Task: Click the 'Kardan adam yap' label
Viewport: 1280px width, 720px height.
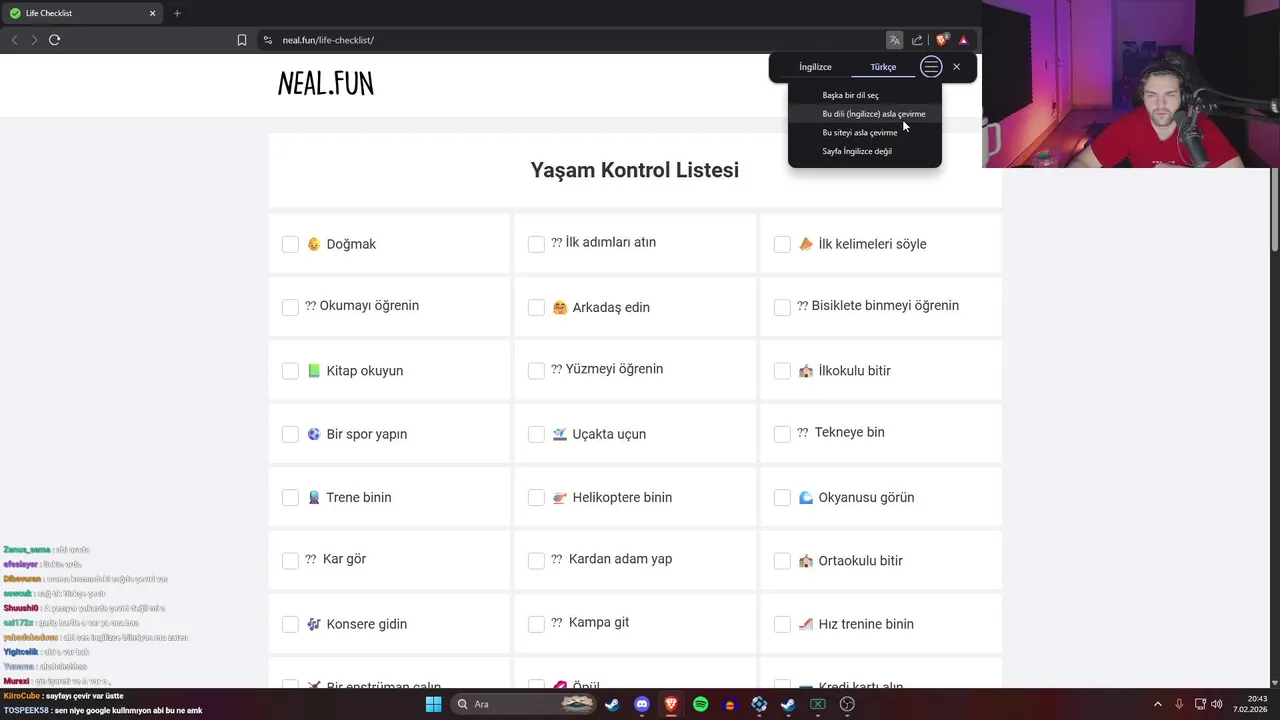Action: tap(620, 559)
